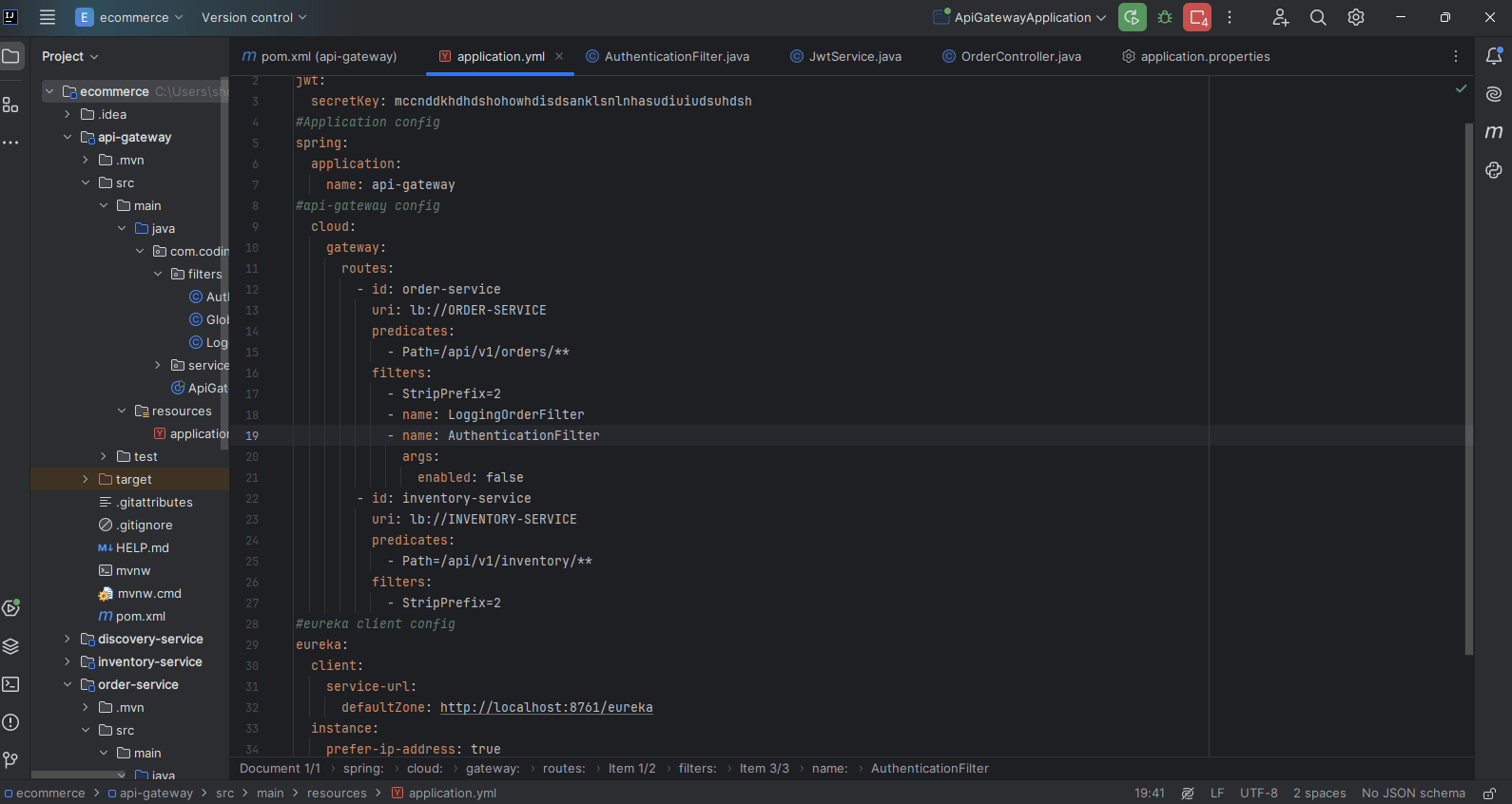Image resolution: width=1512 pixels, height=804 pixels.
Task: Open IDE settings gear
Action: (1356, 17)
